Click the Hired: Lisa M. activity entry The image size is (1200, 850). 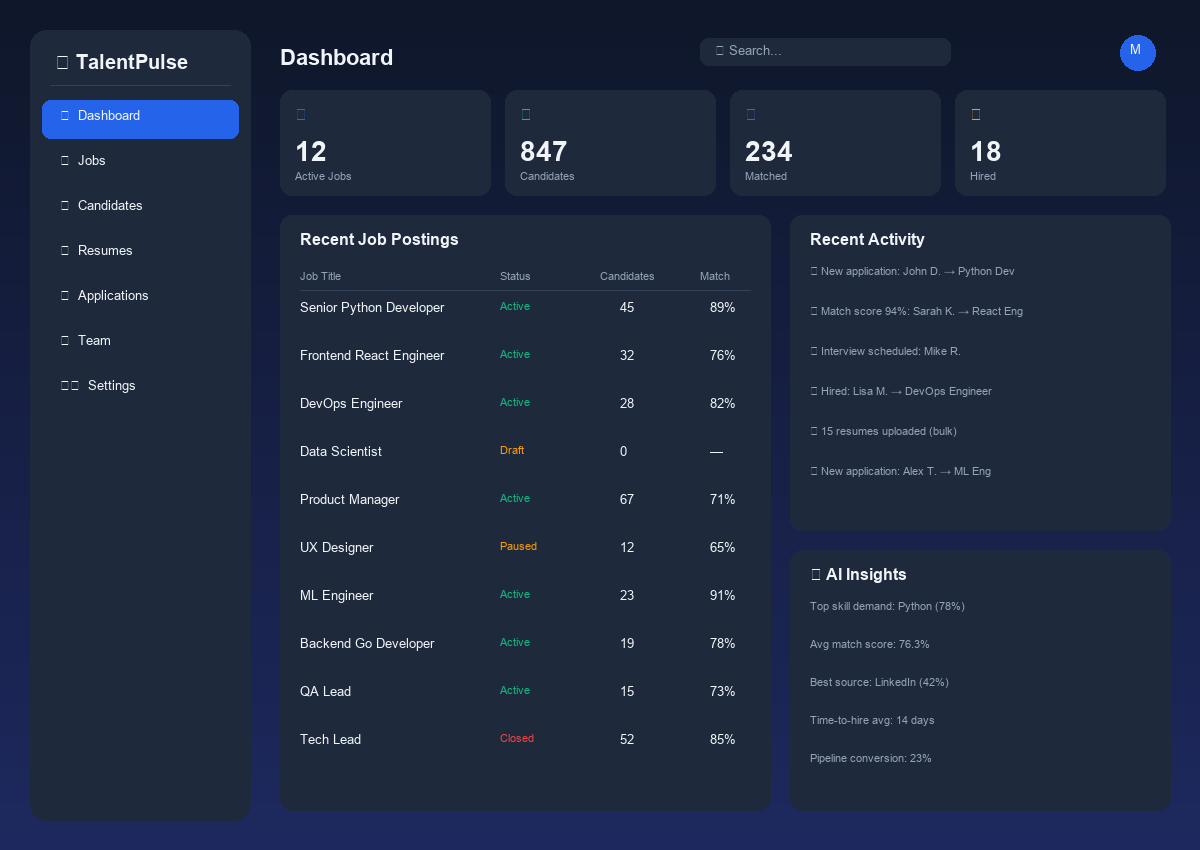coord(901,391)
